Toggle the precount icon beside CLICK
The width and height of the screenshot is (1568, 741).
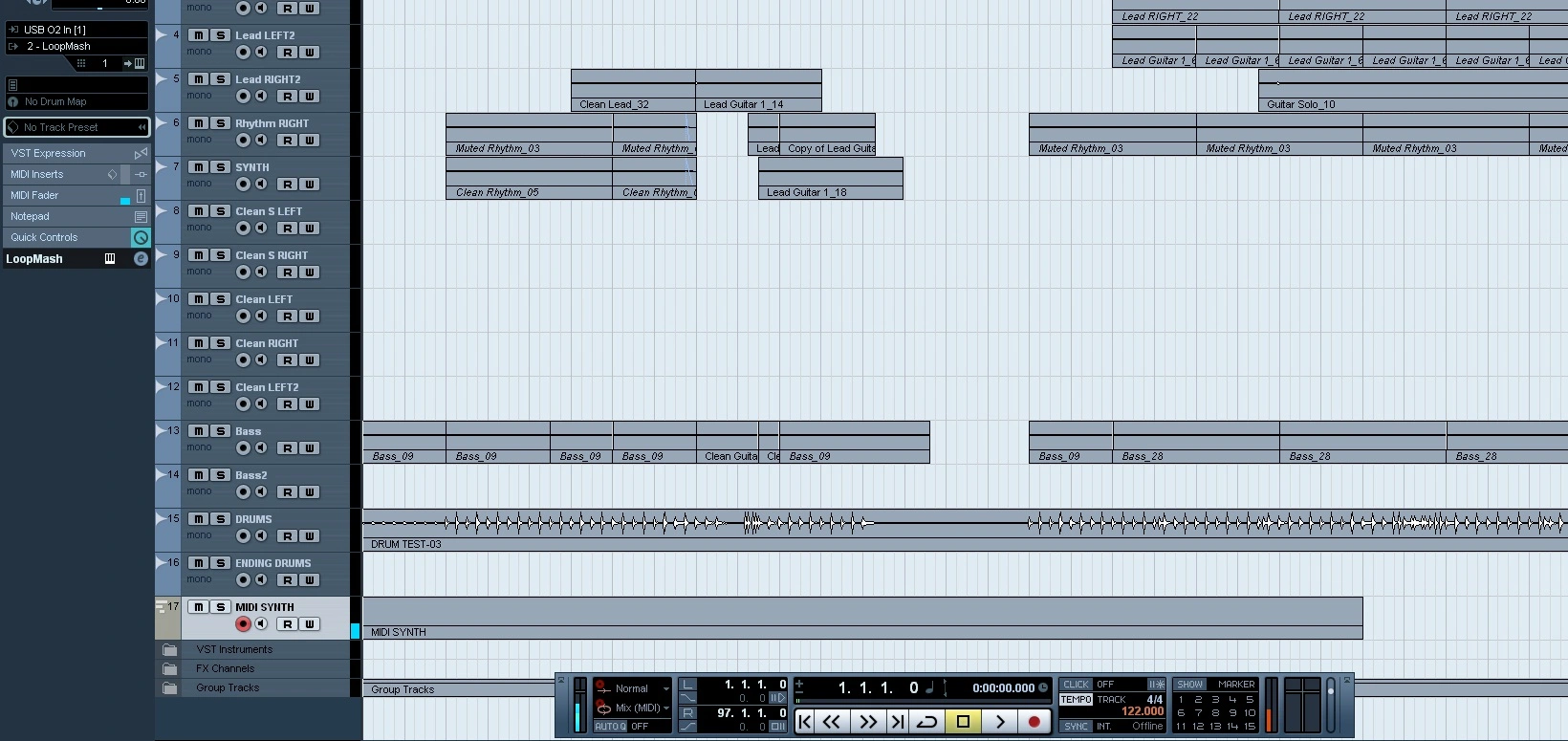(x=1156, y=685)
